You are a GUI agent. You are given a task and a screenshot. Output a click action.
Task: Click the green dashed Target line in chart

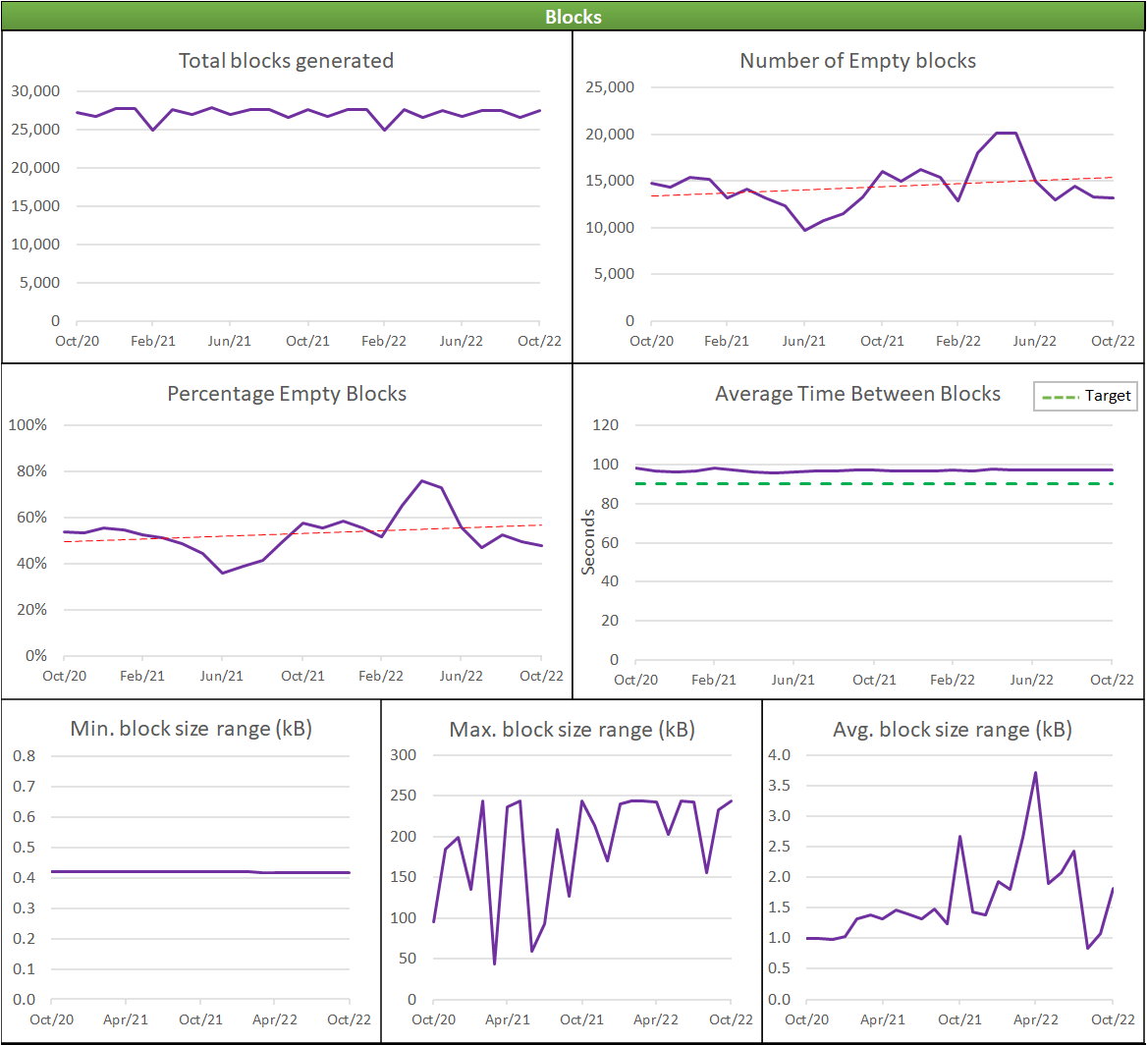(x=873, y=484)
